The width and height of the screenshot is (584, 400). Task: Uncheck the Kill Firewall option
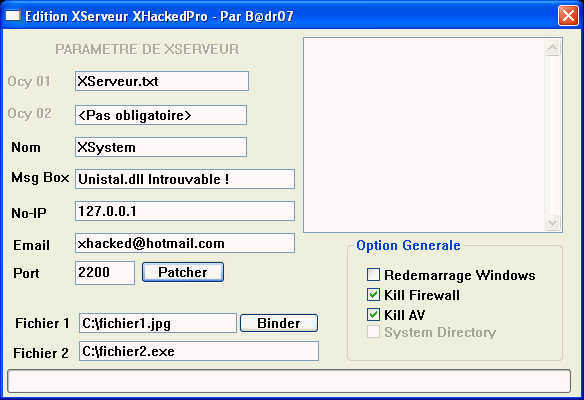click(373, 295)
